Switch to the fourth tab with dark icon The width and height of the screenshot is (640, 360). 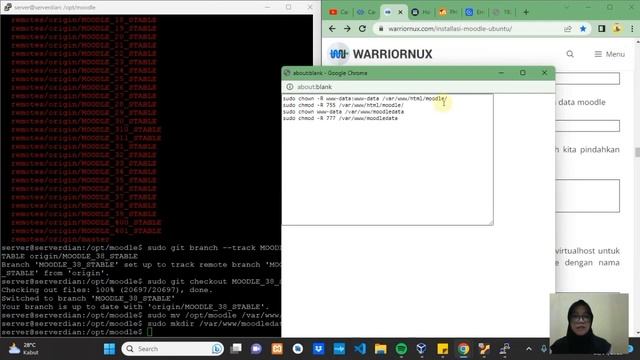point(420,12)
